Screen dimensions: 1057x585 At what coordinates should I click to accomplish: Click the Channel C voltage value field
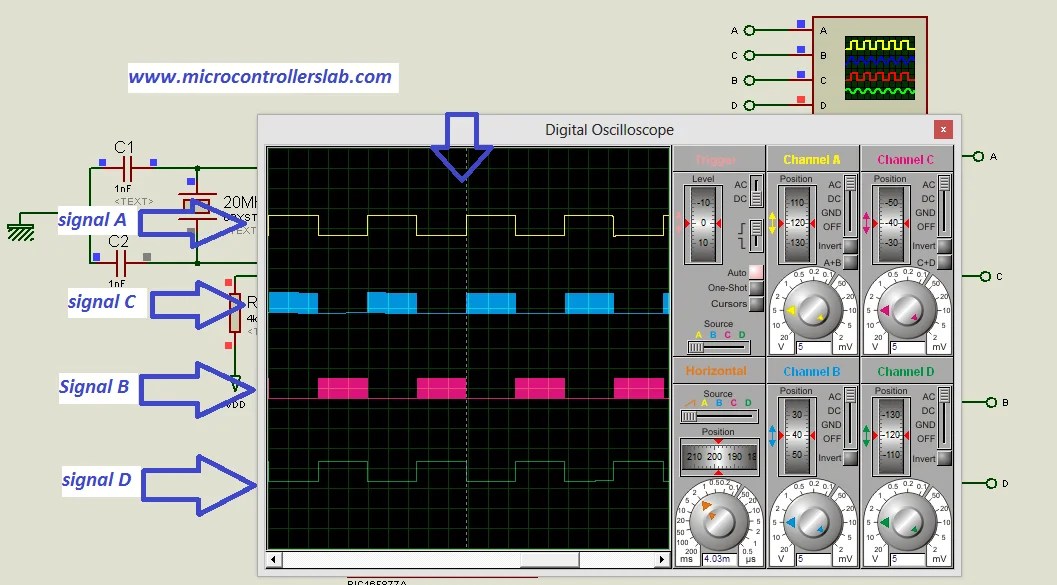[x=907, y=348]
